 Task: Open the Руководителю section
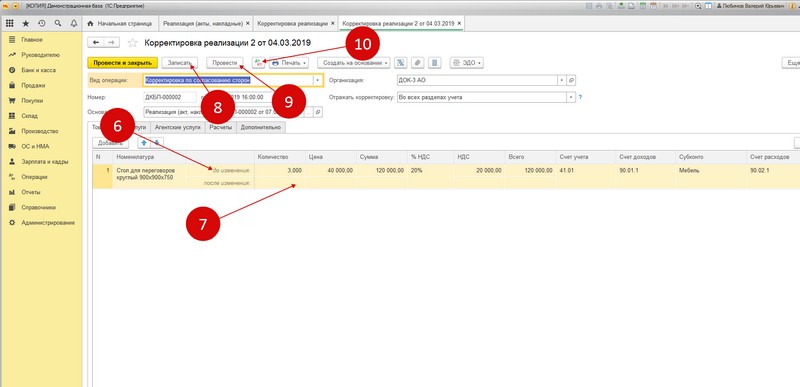pos(40,55)
